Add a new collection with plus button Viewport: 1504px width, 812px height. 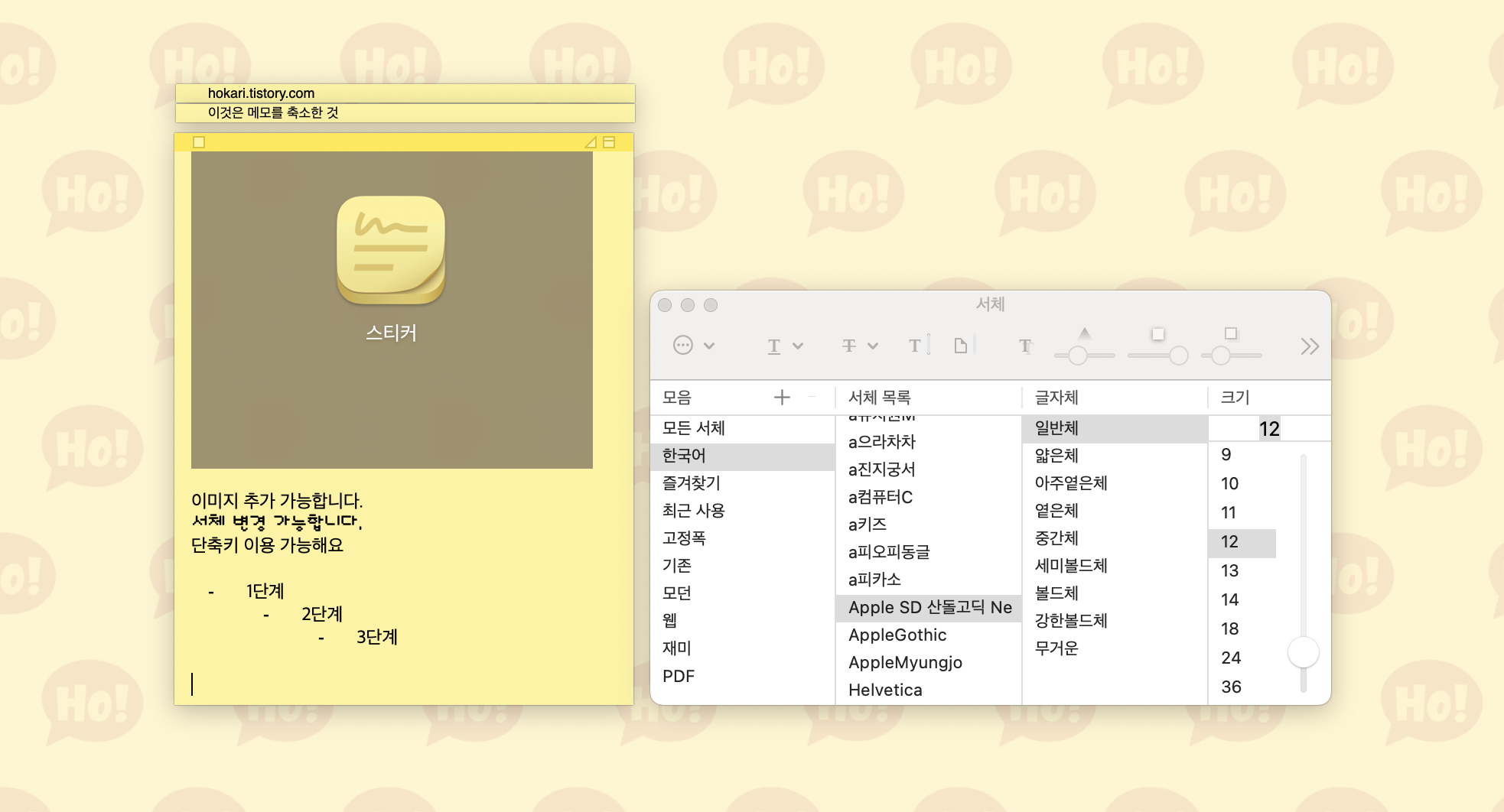(782, 397)
